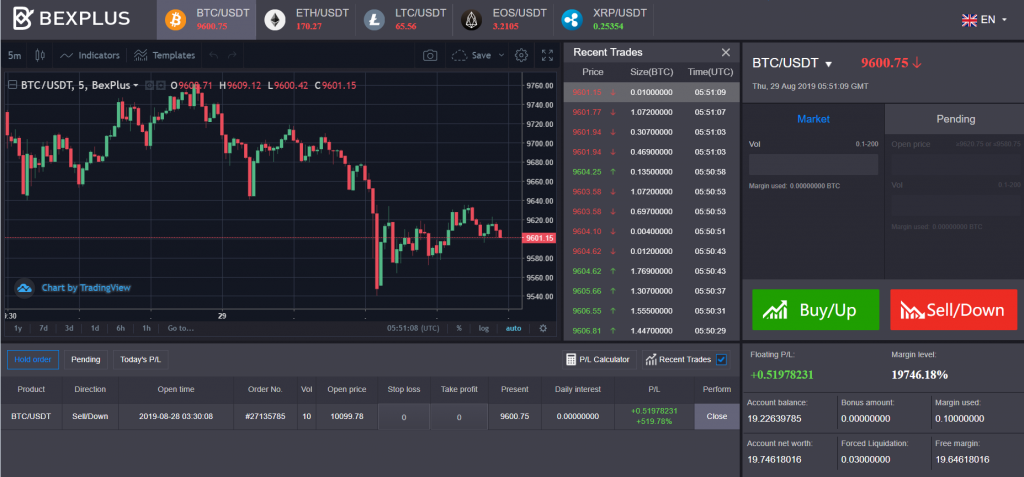Focus the Market Vol input field
Image resolution: width=1024 pixels, height=477 pixels.
[x=814, y=165]
